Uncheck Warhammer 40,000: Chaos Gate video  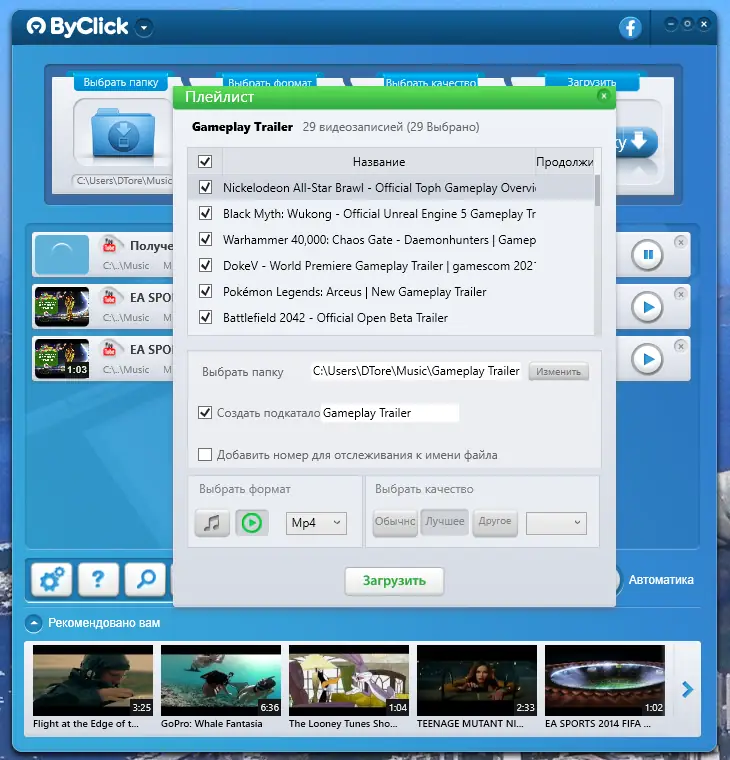[x=205, y=239]
